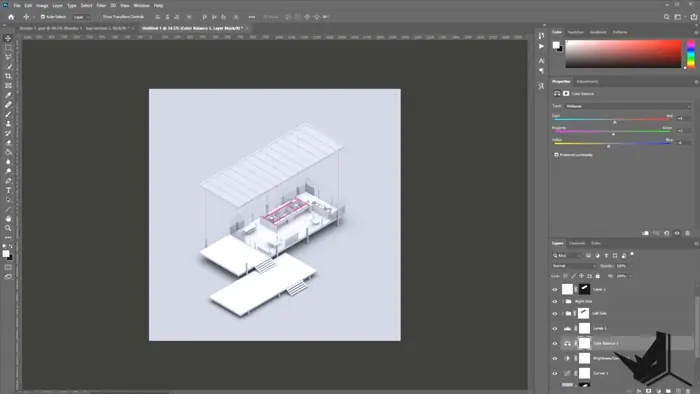Select the Dodge tool

pos(8,171)
